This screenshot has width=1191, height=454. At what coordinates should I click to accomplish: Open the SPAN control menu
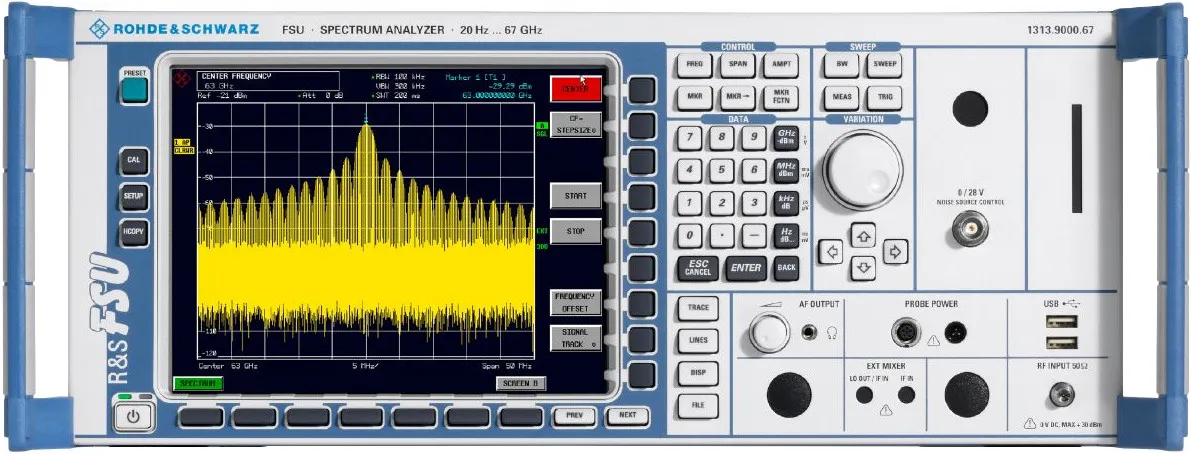pyautogui.click(x=738, y=65)
